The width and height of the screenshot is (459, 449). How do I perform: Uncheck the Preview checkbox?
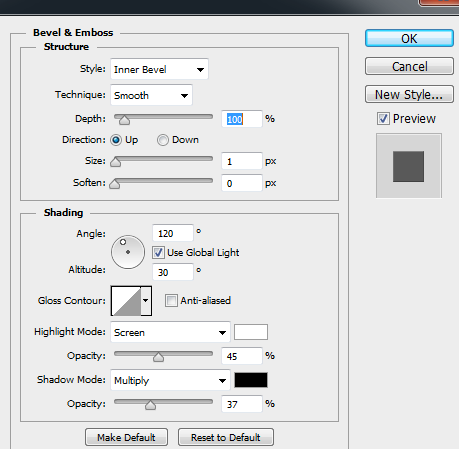(383, 119)
